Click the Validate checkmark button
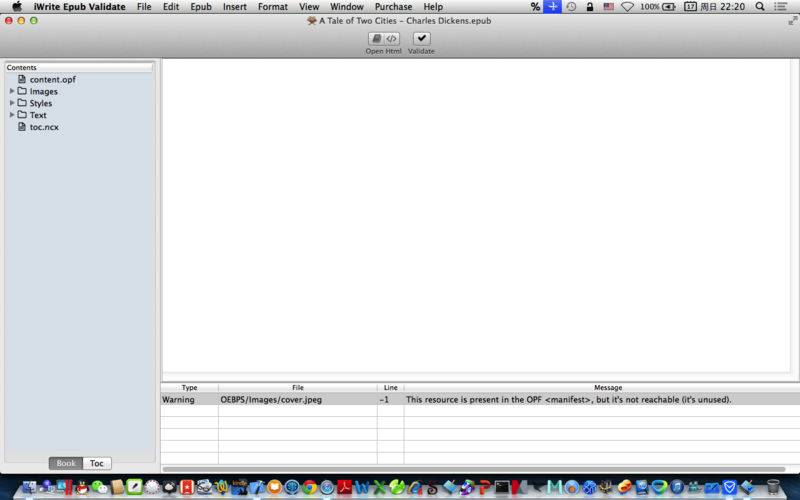 421,38
